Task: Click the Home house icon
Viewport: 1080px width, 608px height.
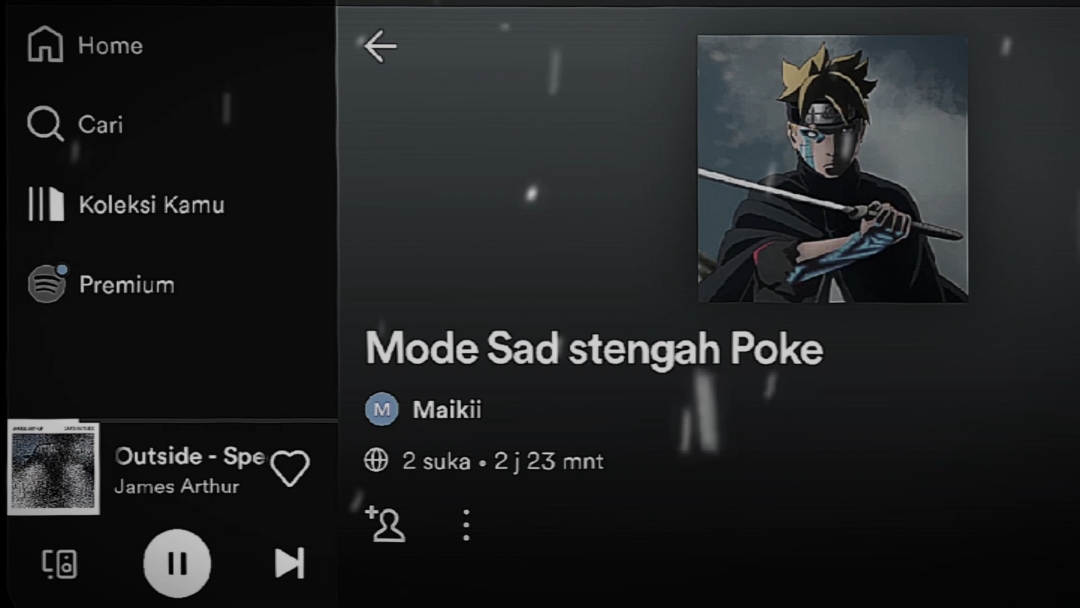Action: (45, 45)
